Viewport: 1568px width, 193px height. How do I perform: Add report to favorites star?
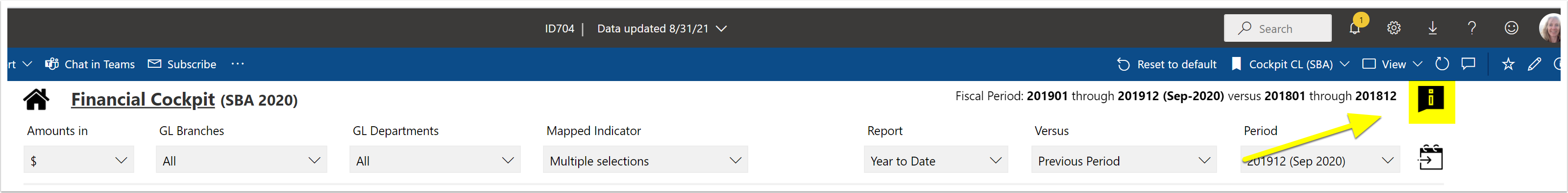(1508, 64)
